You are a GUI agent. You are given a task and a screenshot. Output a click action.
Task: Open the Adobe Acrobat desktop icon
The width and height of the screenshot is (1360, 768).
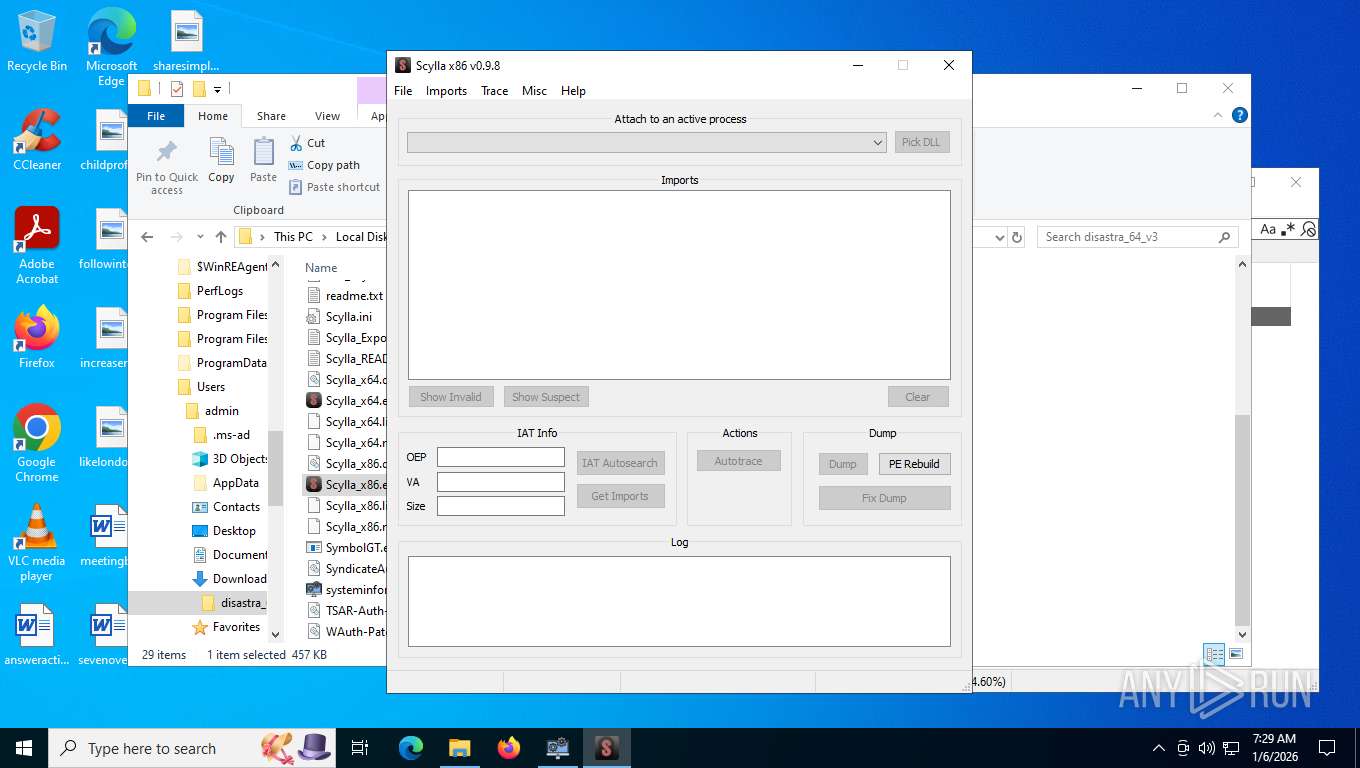pyautogui.click(x=37, y=246)
